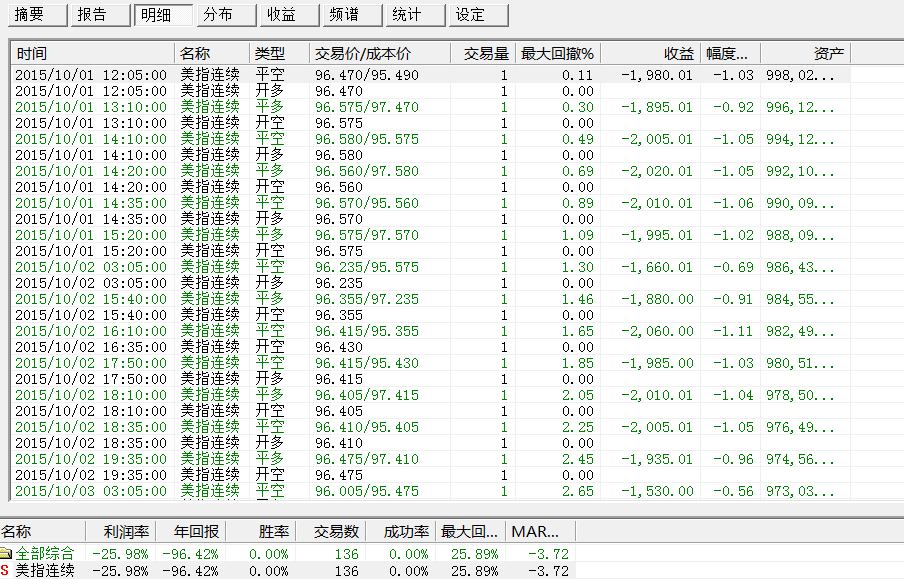Sort by the 类型 column header

click(x=279, y=53)
